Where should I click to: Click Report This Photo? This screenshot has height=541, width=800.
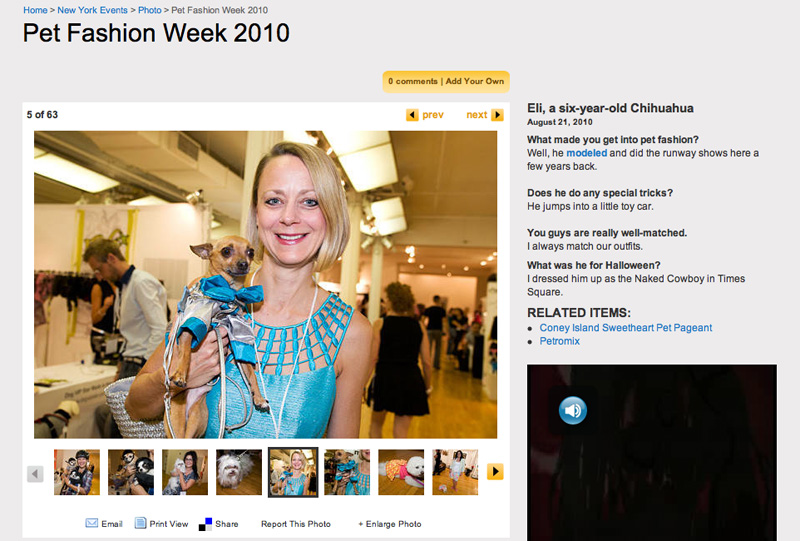click(x=296, y=524)
